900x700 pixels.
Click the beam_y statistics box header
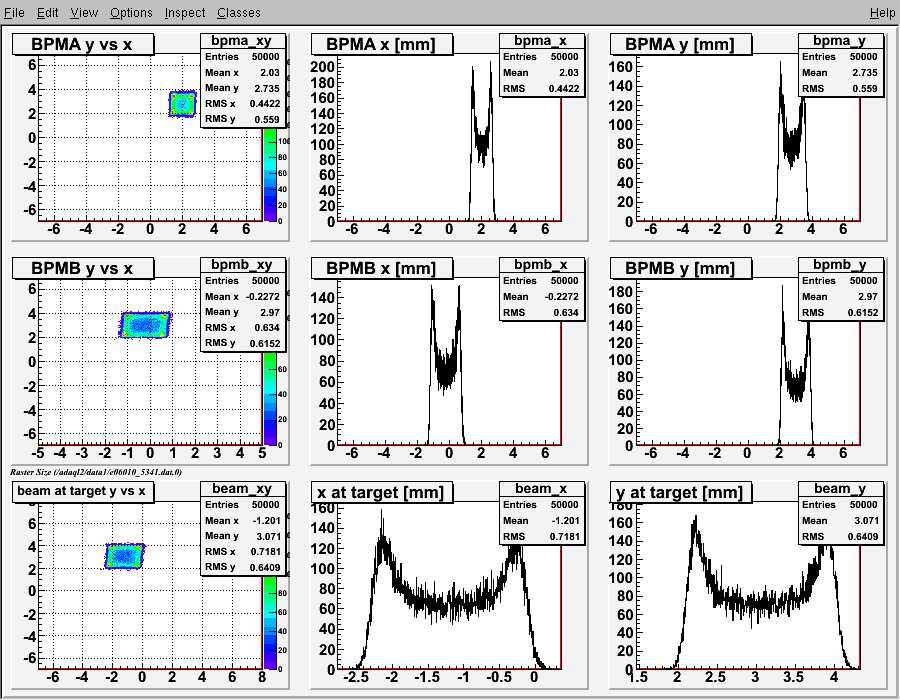click(x=840, y=488)
